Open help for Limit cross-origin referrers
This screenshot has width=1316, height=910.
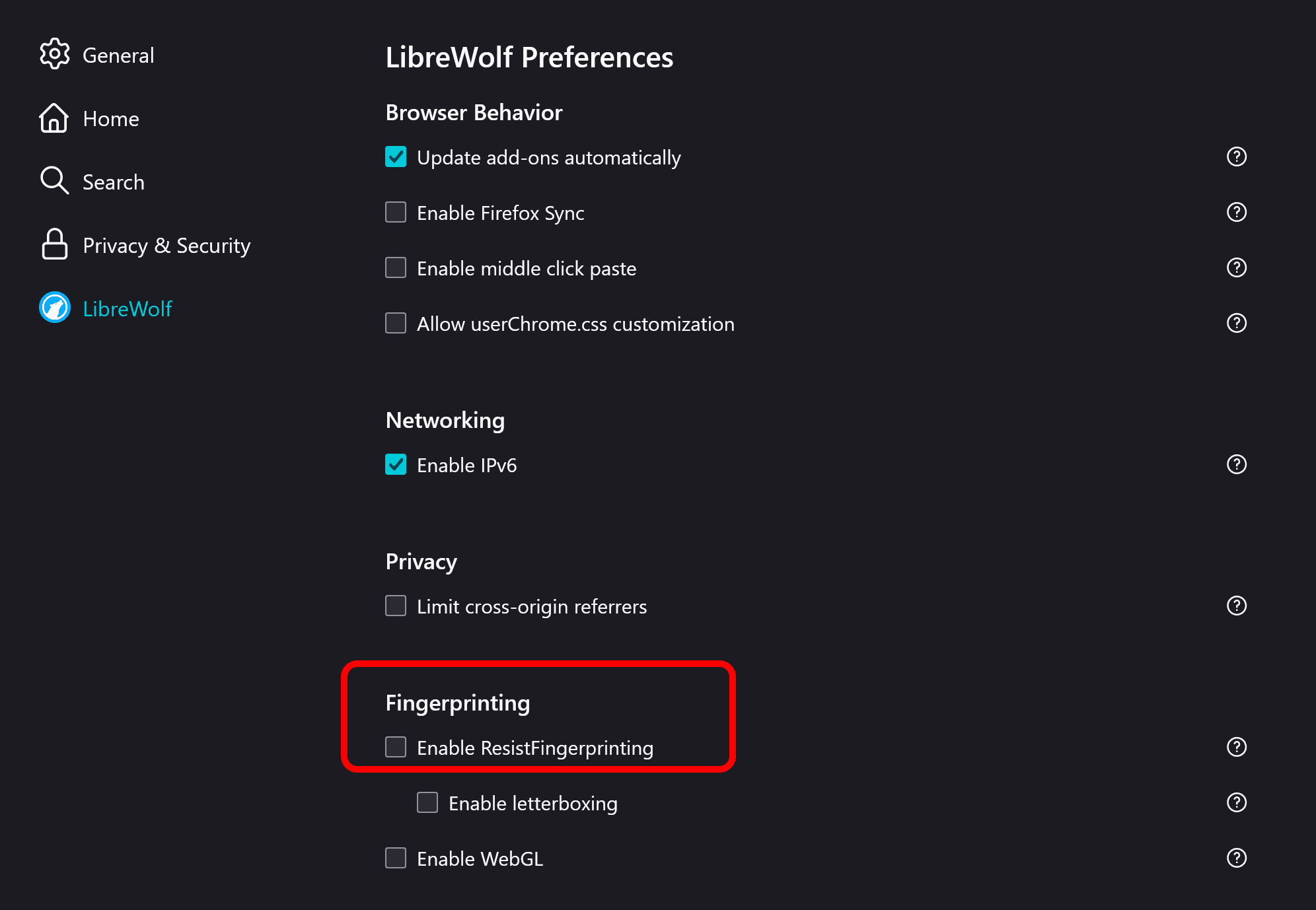[x=1236, y=606]
